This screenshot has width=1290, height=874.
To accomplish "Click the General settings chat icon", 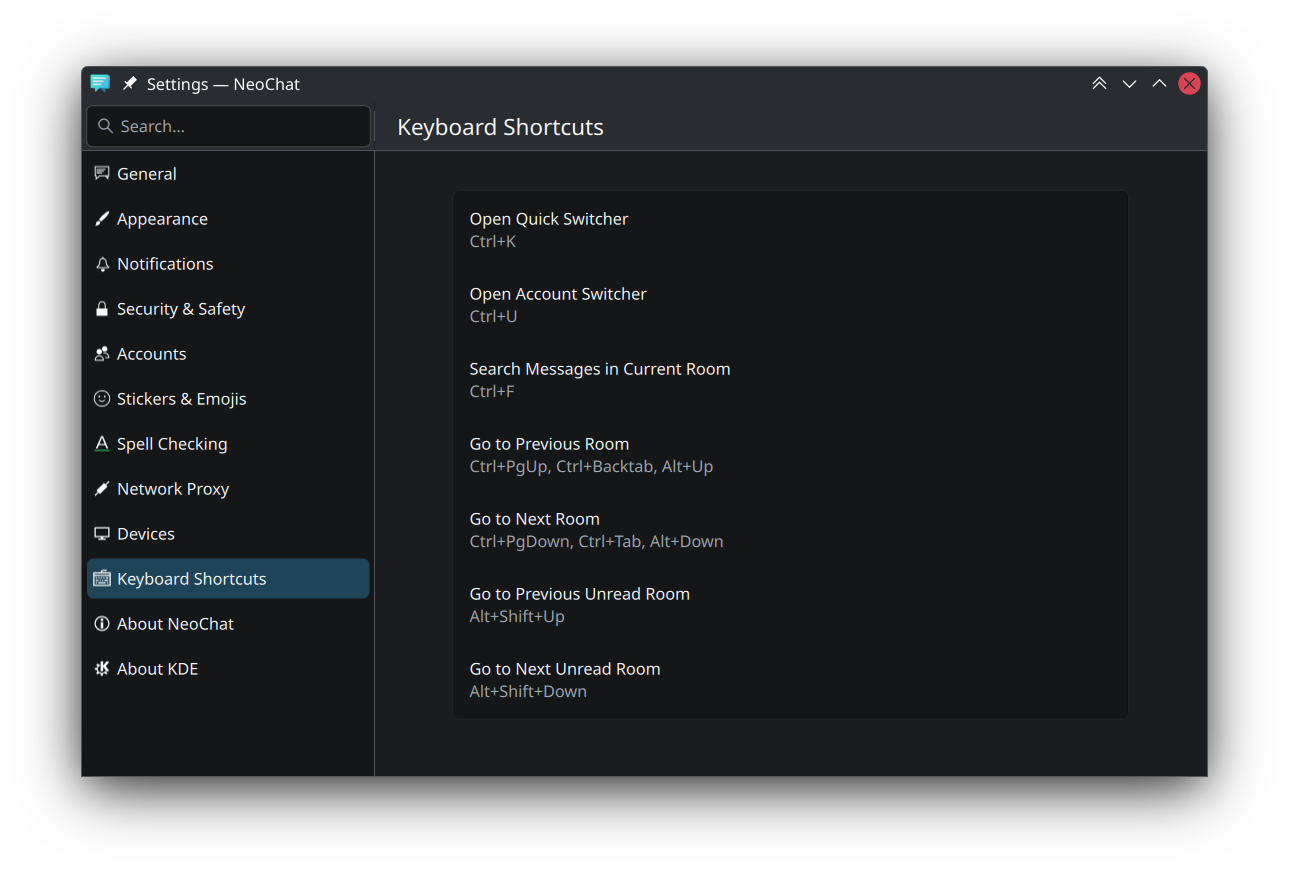I will [102, 173].
